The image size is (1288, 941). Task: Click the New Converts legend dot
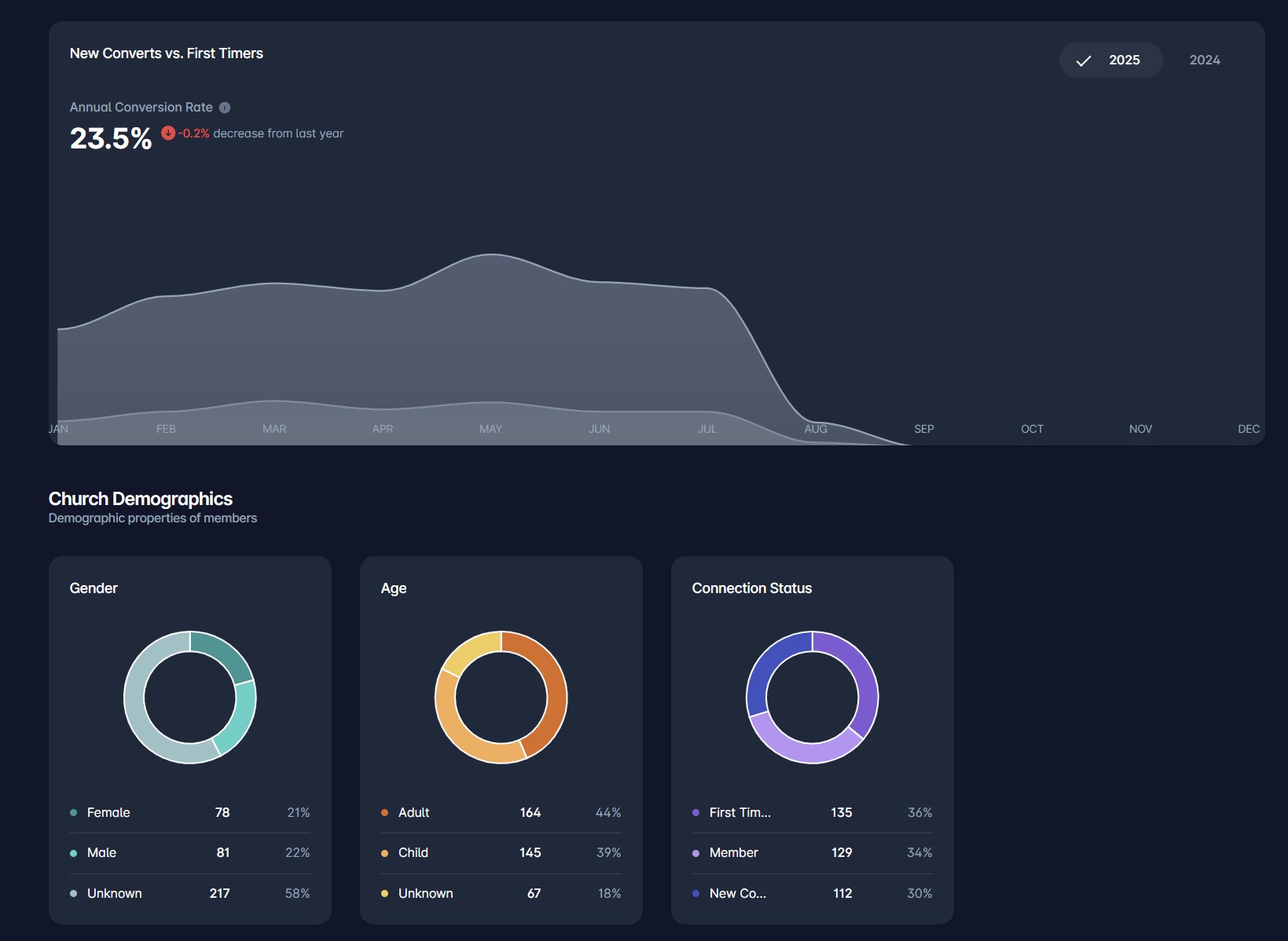click(695, 893)
